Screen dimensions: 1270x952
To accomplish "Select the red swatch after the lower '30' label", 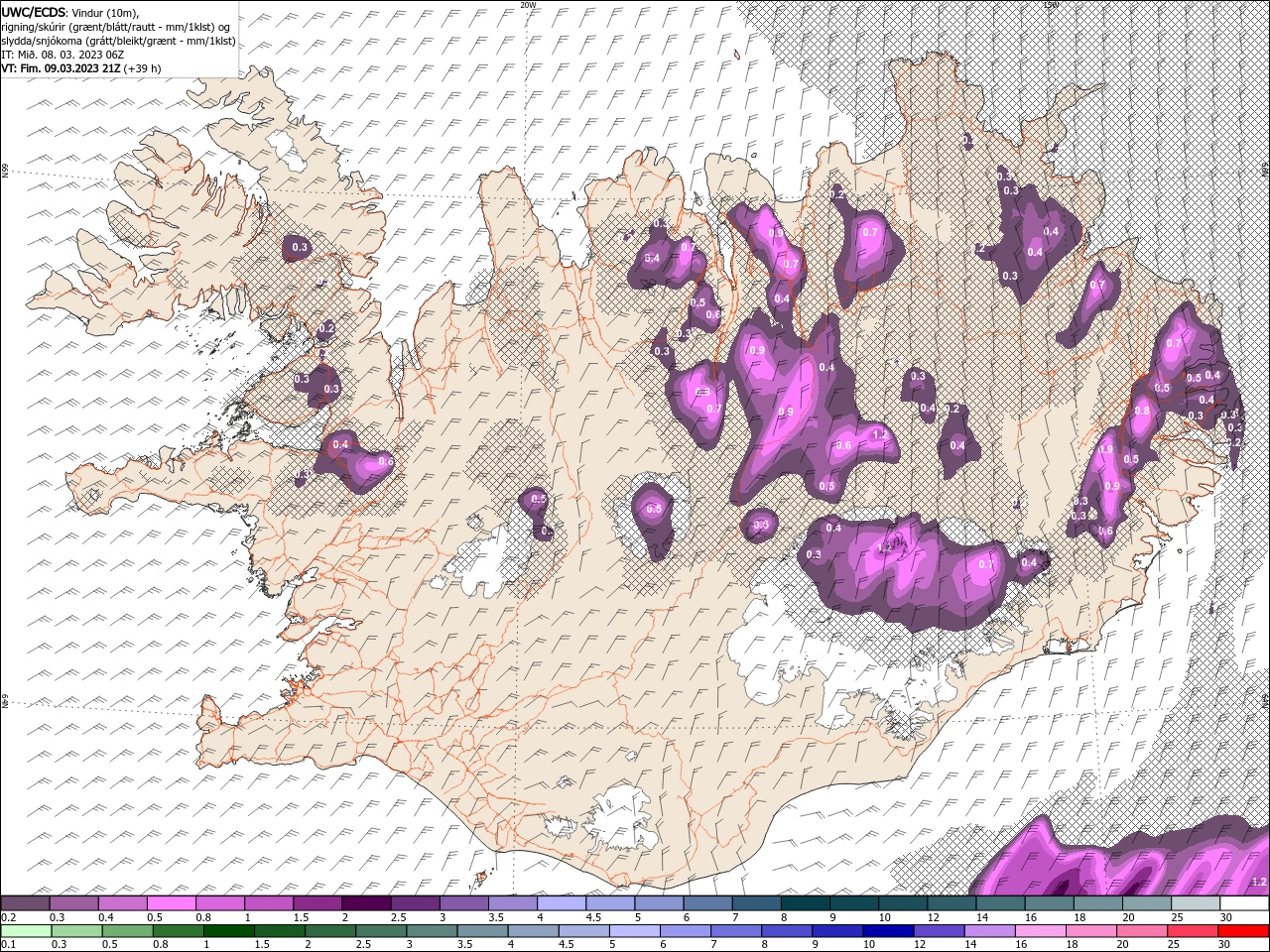I will pyautogui.click(x=1243, y=931).
